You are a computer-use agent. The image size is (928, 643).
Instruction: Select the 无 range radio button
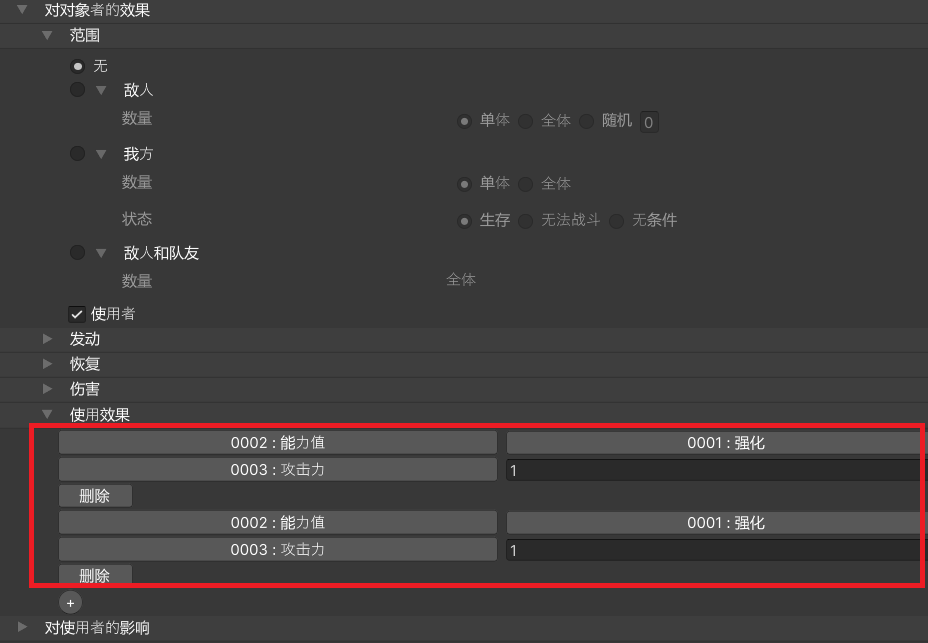click(78, 66)
